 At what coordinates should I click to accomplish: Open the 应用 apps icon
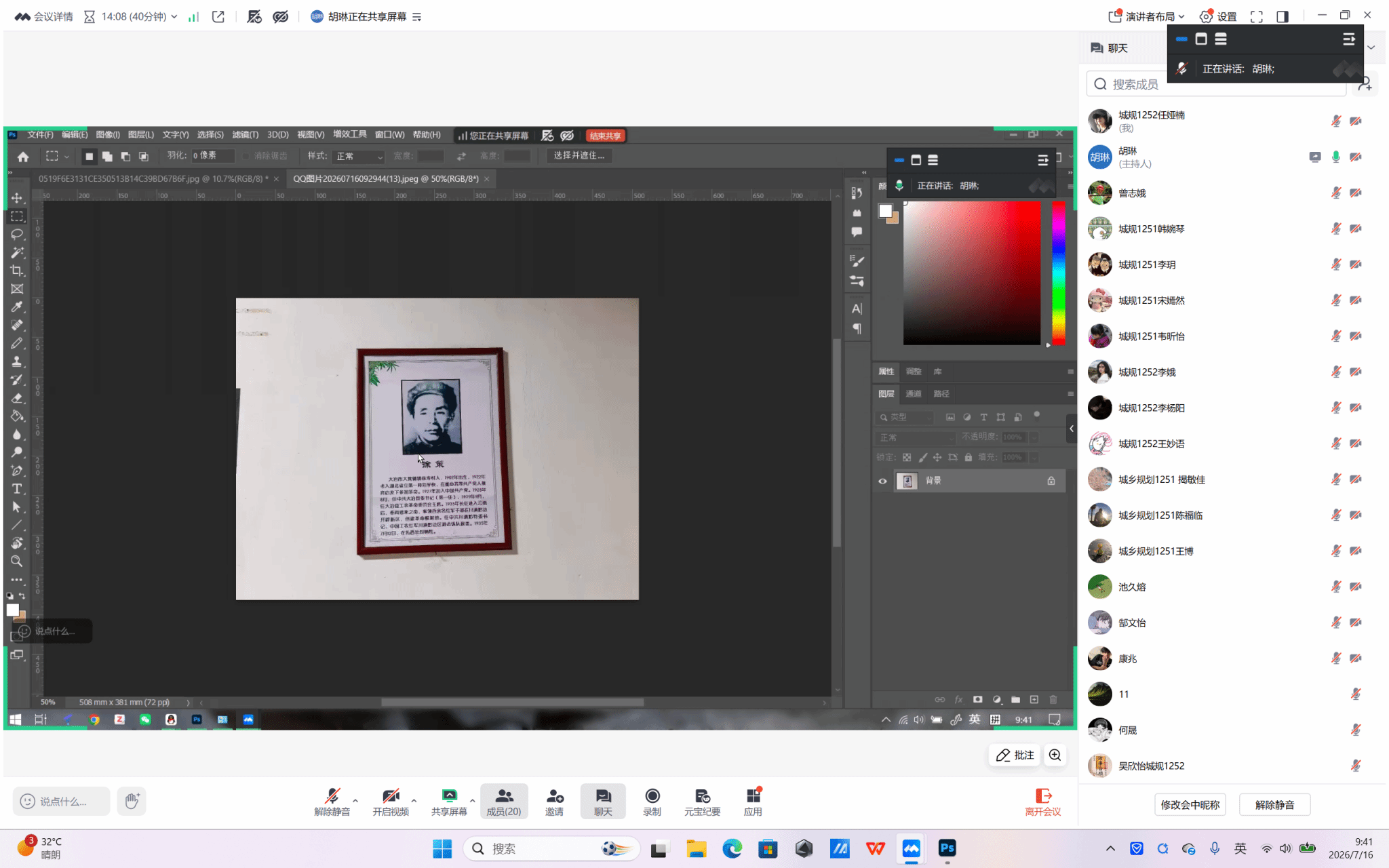pos(753,802)
